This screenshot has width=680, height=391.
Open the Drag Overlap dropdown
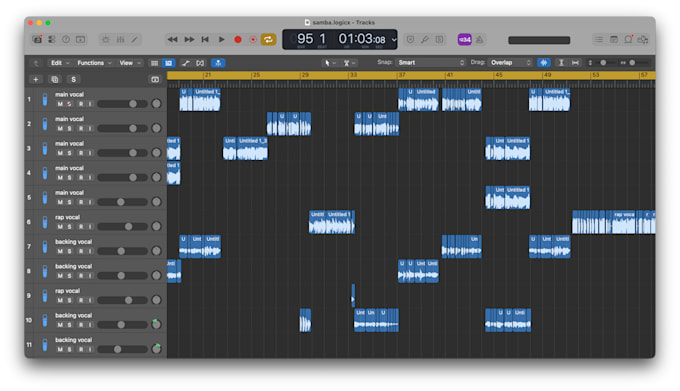pos(510,63)
